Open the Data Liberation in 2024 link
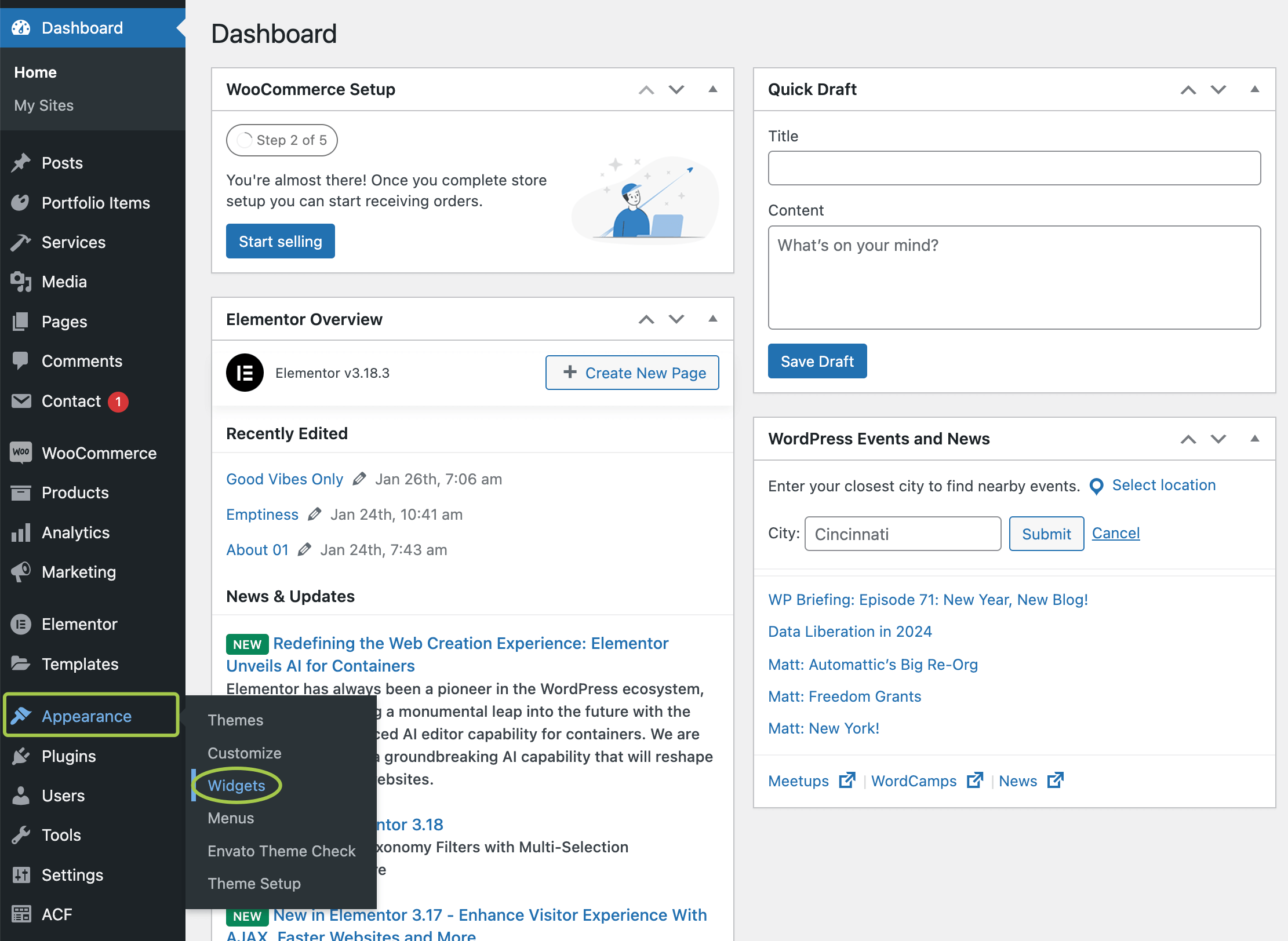 (850, 631)
